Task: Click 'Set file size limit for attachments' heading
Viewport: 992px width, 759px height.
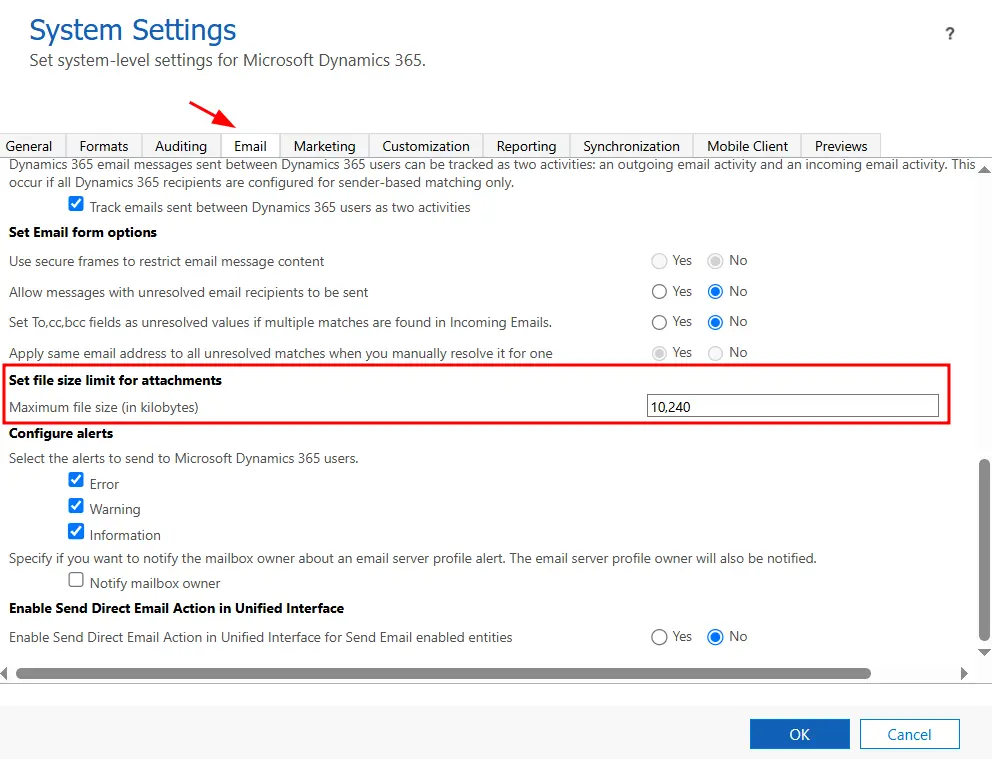Action: [x=115, y=380]
